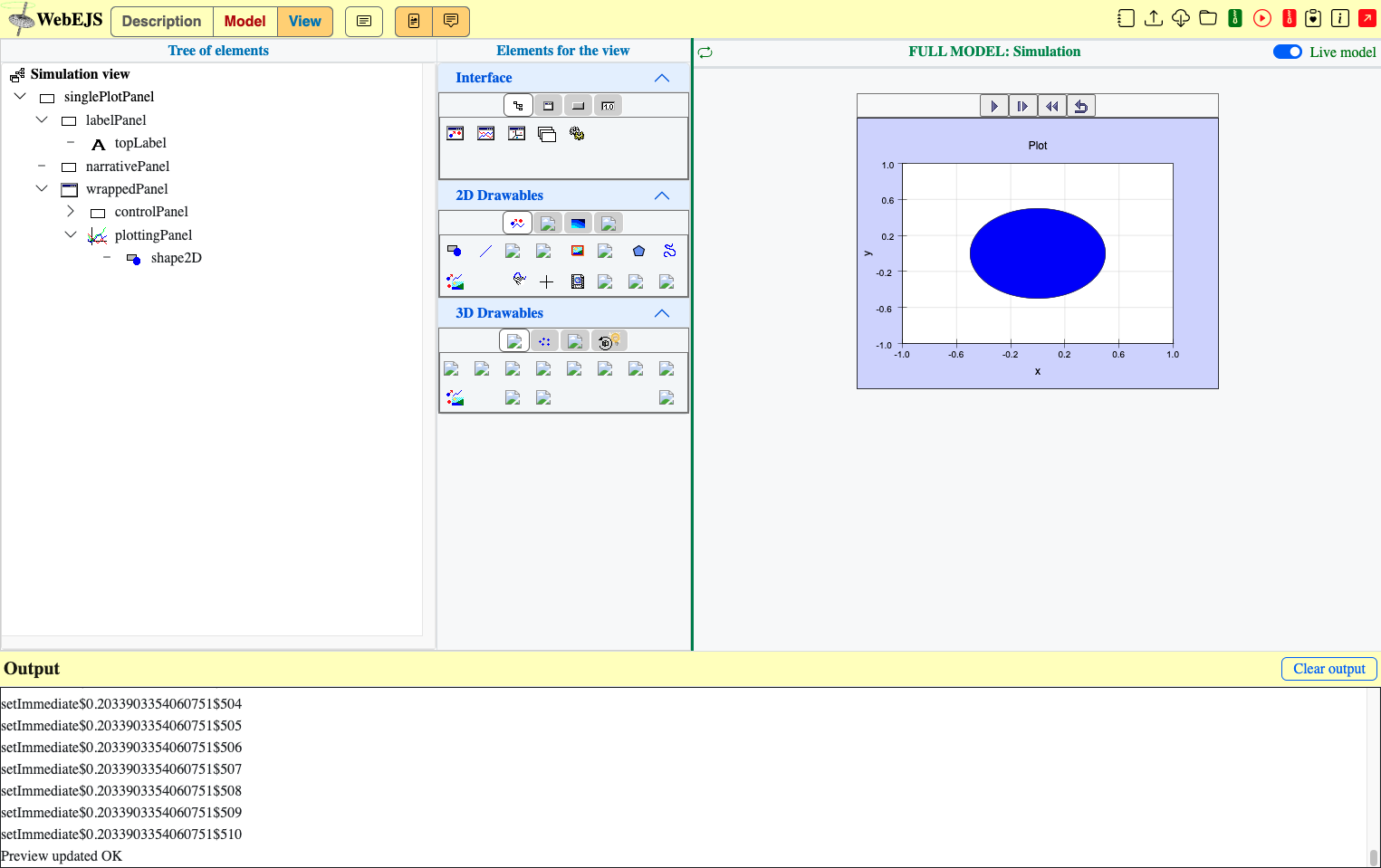The width and height of the screenshot is (1381, 868).
Task: Switch to the Description tab
Action: tap(161, 22)
